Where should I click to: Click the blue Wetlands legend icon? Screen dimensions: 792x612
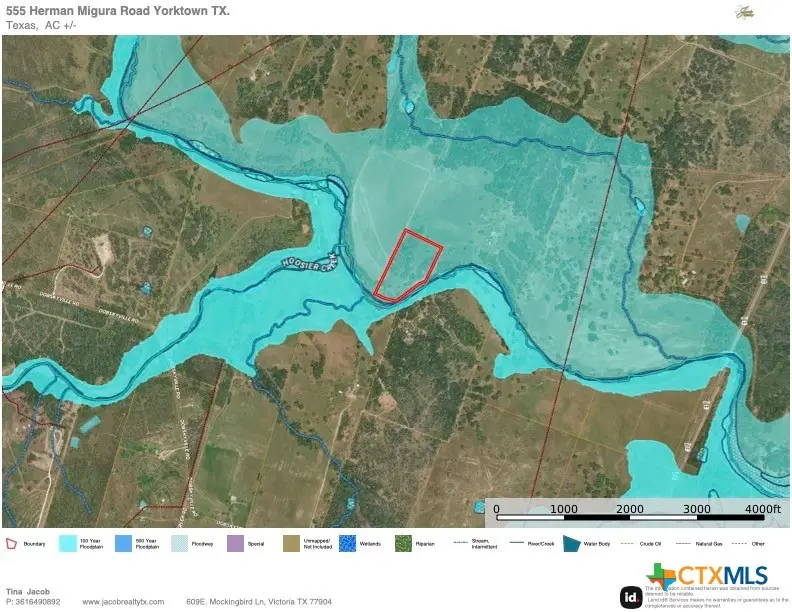[348, 544]
